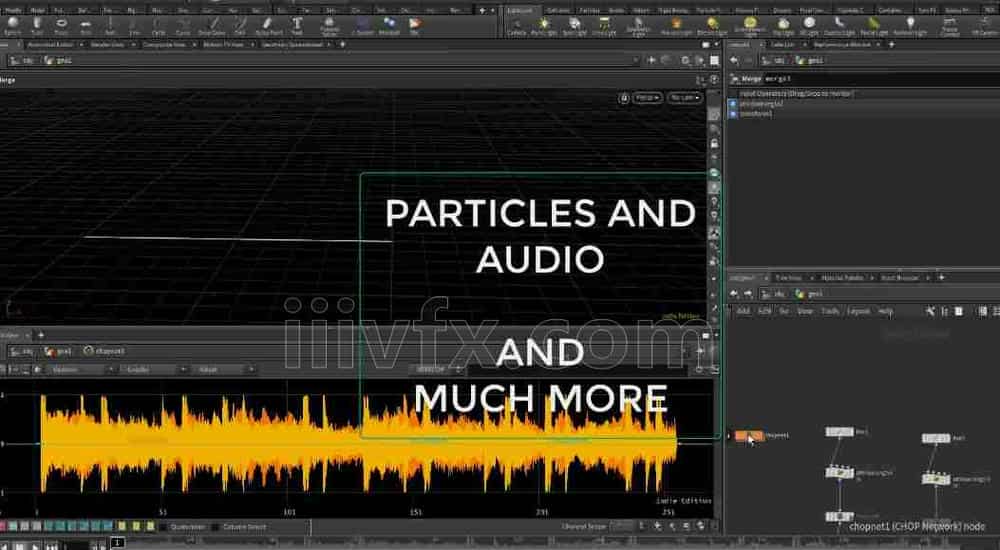Add a Portal Light from the shelf
This screenshot has width=1000, height=550.
tap(874, 26)
